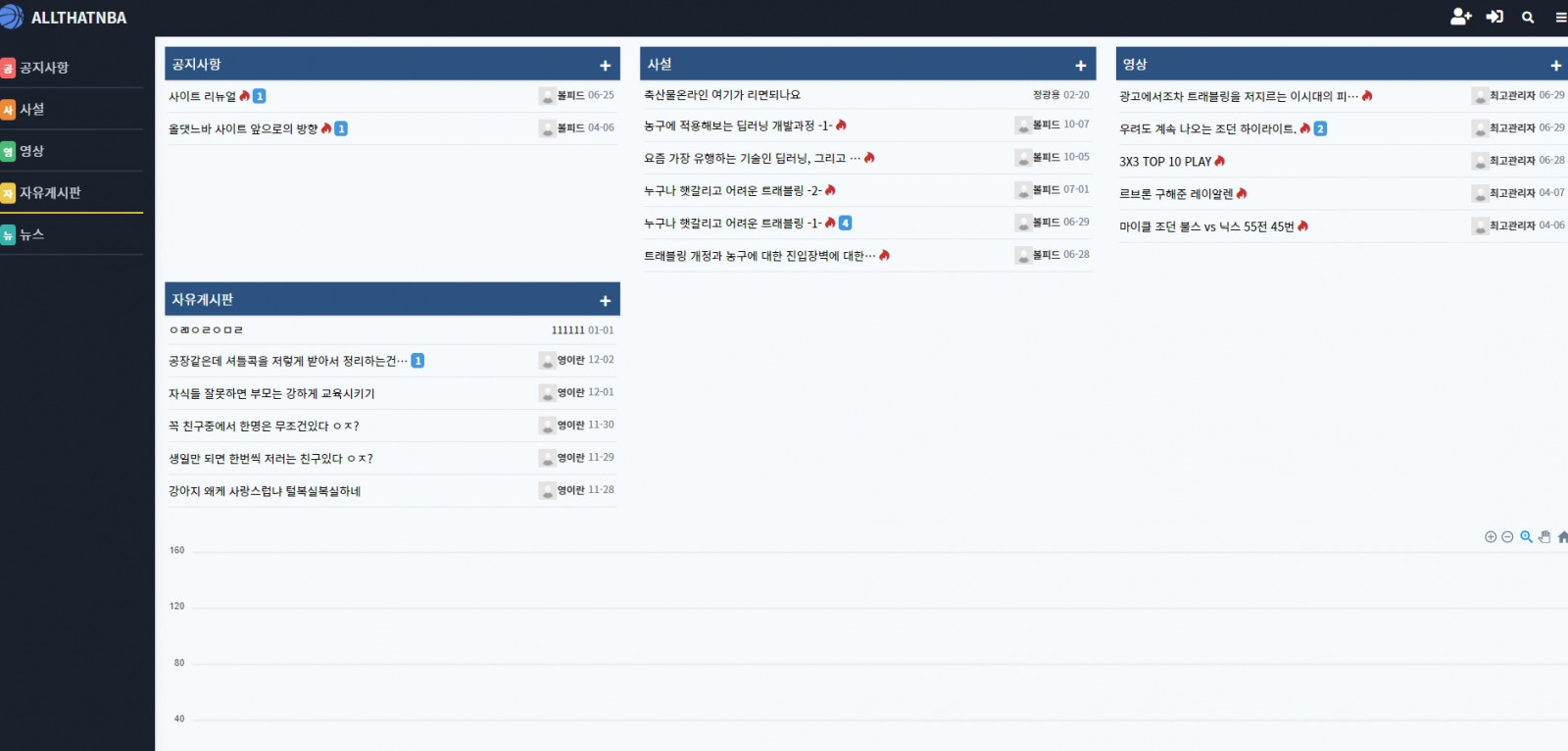This screenshot has height=751, width=1568.
Task: Go to 뉴스 in the sidebar
Action: [x=32, y=235]
